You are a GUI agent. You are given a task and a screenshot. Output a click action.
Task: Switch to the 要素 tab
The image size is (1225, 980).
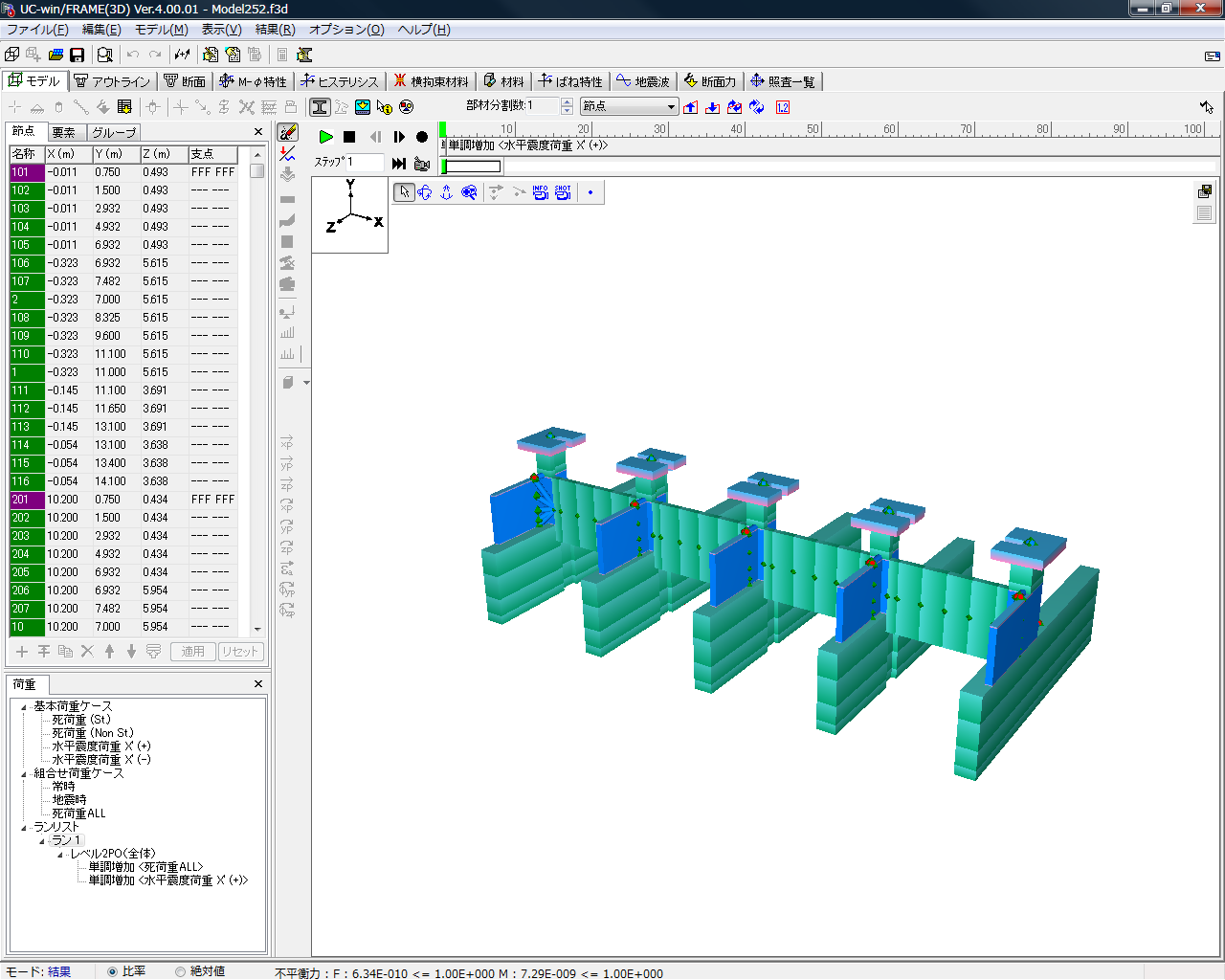pos(63,132)
